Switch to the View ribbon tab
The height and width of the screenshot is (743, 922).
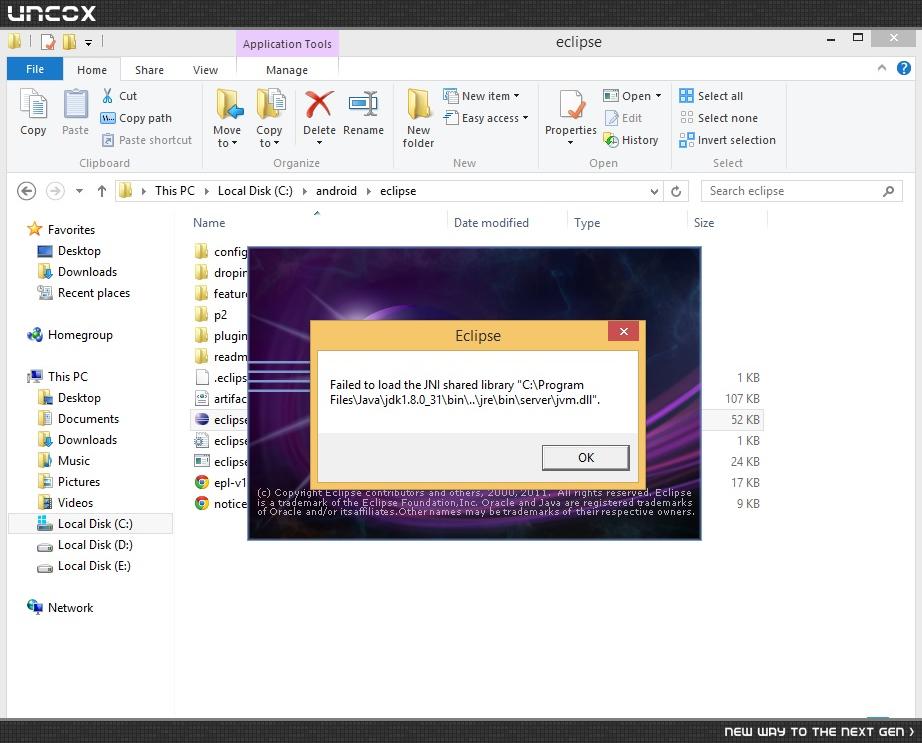pos(205,70)
